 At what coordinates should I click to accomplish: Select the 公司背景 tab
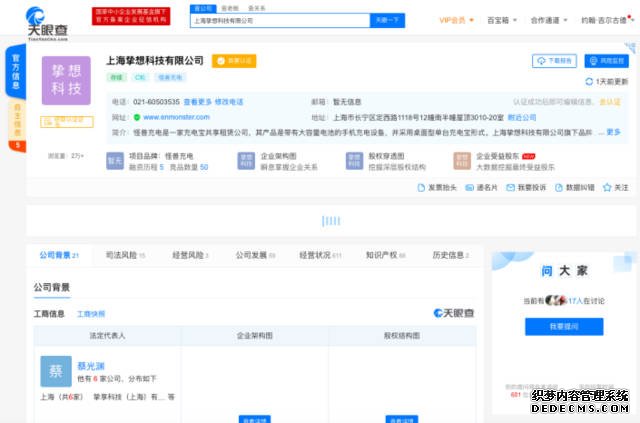tap(59, 255)
